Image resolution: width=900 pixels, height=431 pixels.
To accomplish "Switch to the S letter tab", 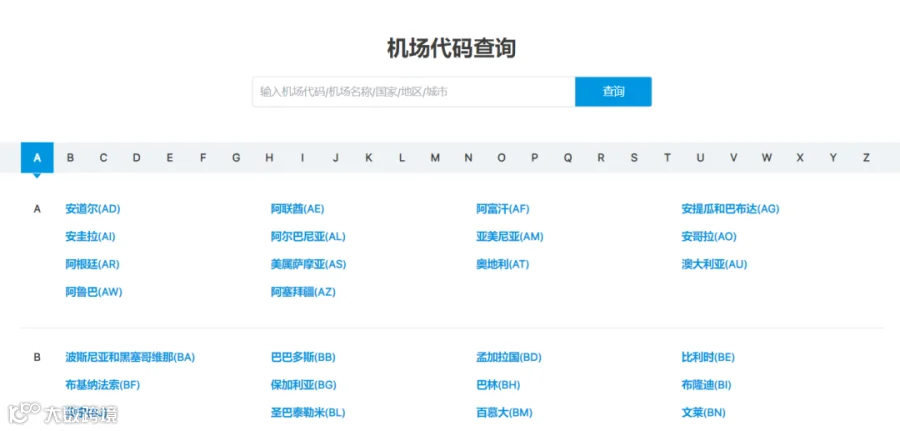I will coord(634,158).
